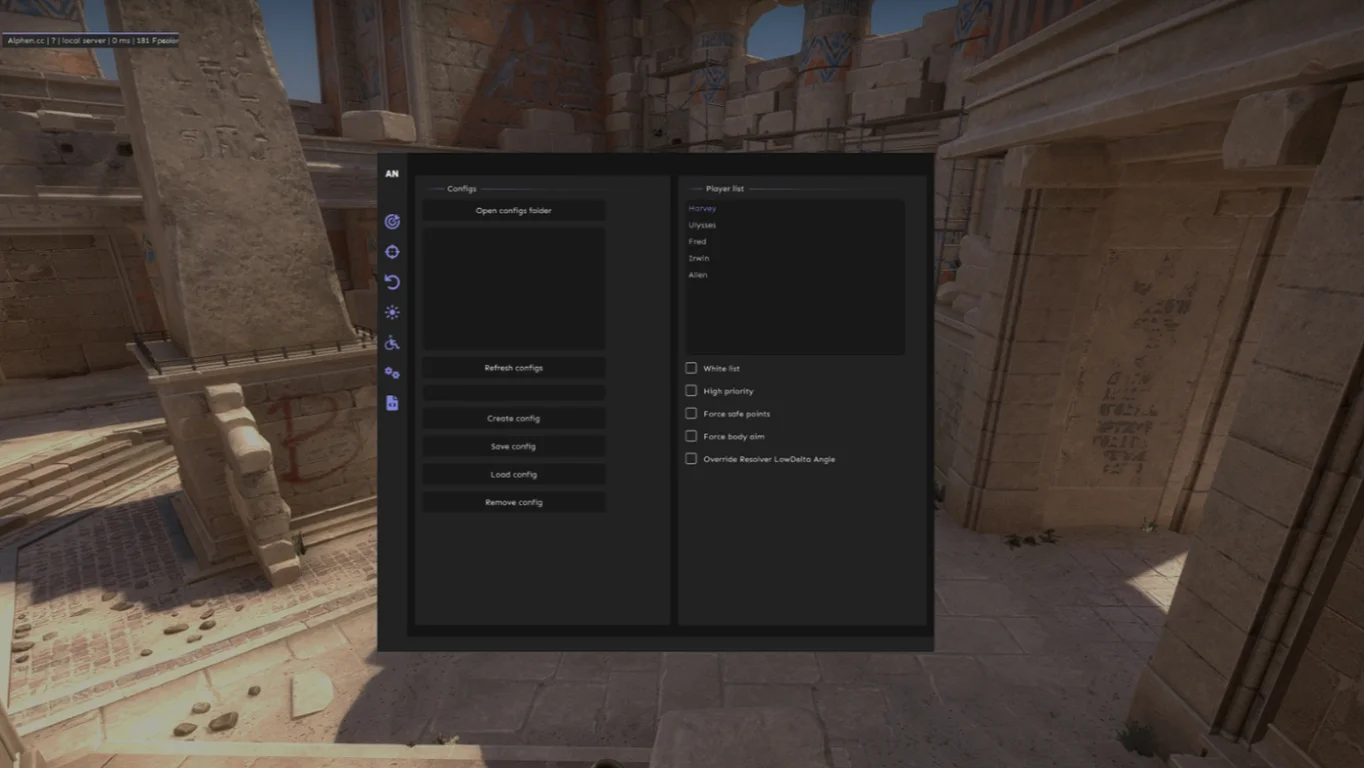Screen dimensions: 1364x768
Task: Open configs folder
Action: [513, 210]
